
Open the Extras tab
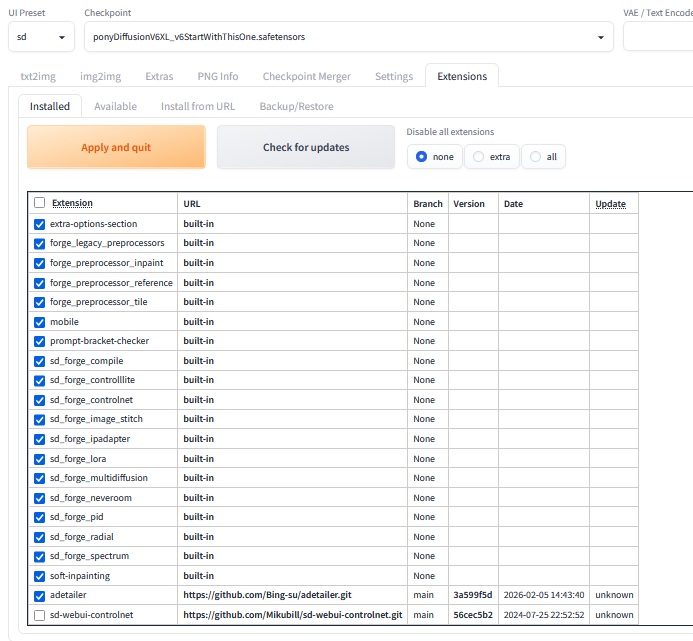pos(159,76)
